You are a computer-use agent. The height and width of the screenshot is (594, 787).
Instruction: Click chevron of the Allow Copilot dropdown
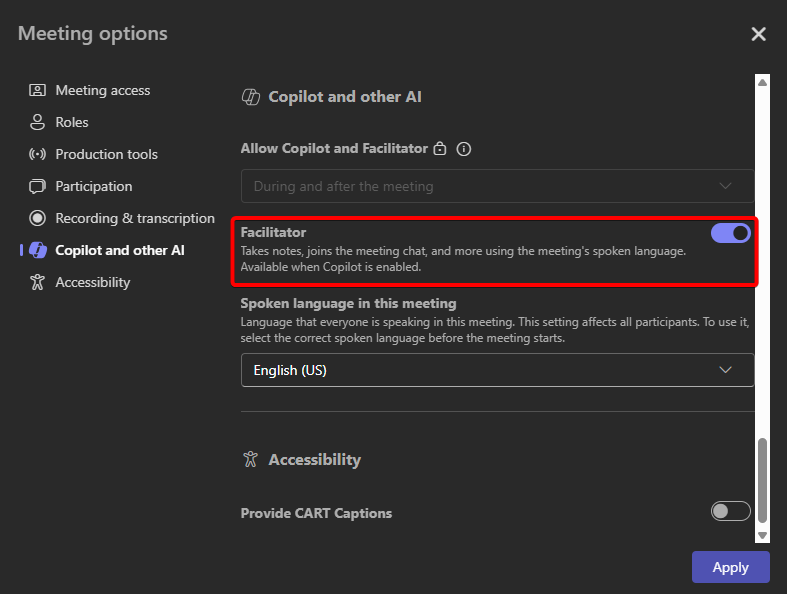point(725,186)
